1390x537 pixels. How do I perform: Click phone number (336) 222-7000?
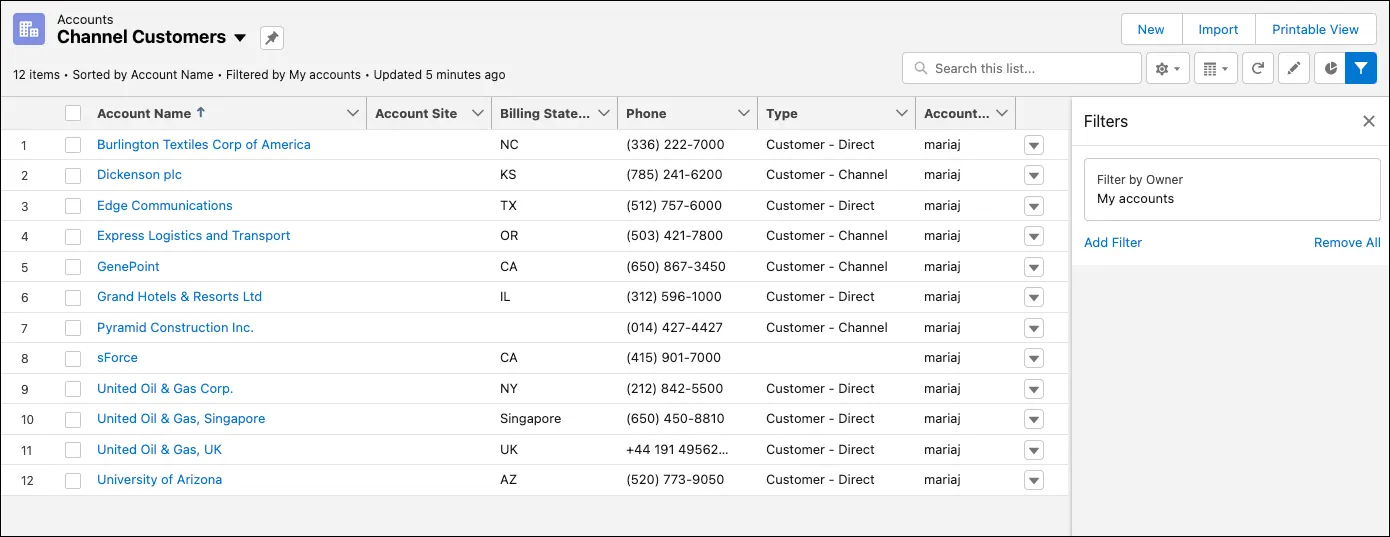pyautogui.click(x=675, y=145)
